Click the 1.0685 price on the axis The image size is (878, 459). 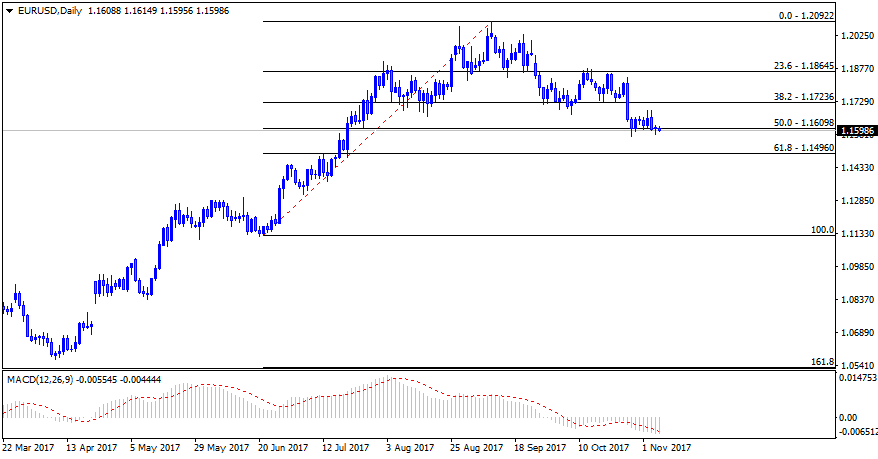(856, 333)
